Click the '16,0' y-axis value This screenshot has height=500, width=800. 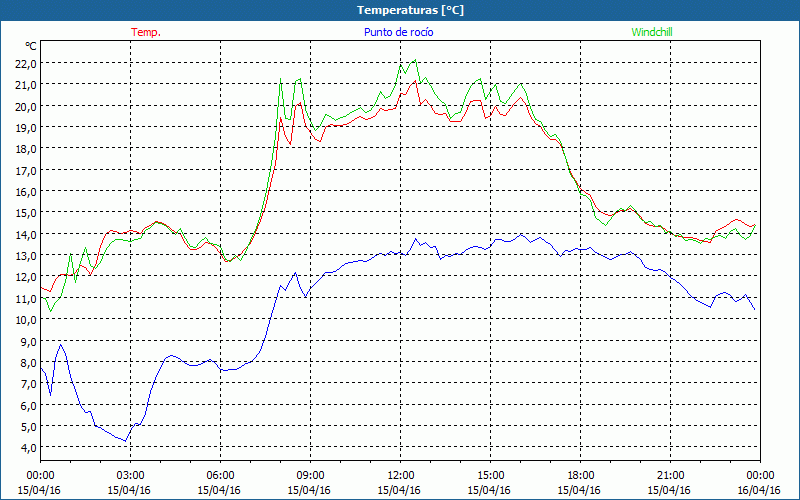coord(26,192)
